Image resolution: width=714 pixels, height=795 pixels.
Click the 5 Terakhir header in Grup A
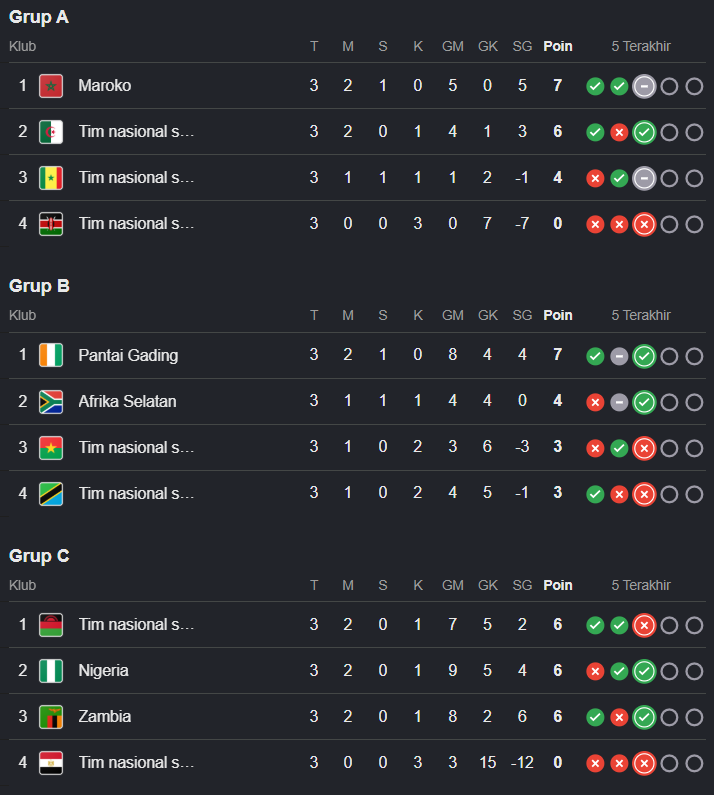point(641,46)
